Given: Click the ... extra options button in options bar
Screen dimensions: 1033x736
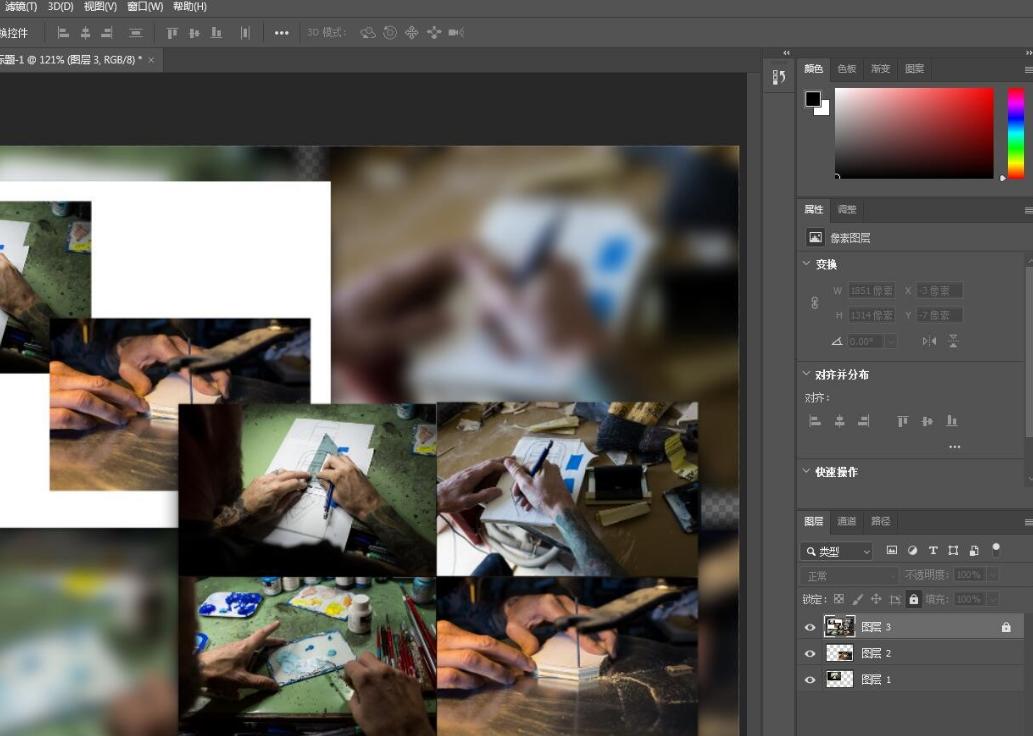Looking at the screenshot, I should click(x=280, y=32).
